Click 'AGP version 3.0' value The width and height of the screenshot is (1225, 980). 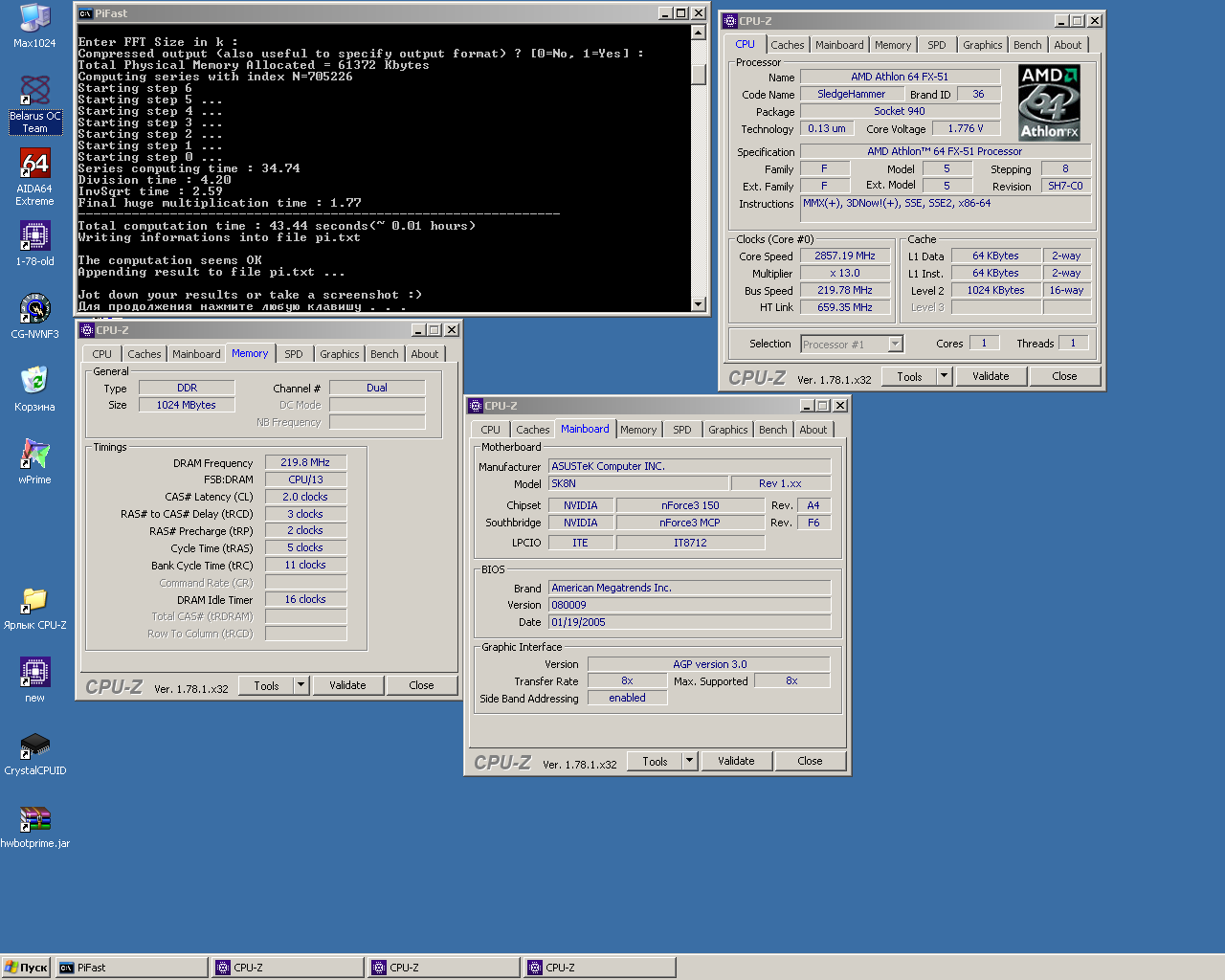click(709, 664)
